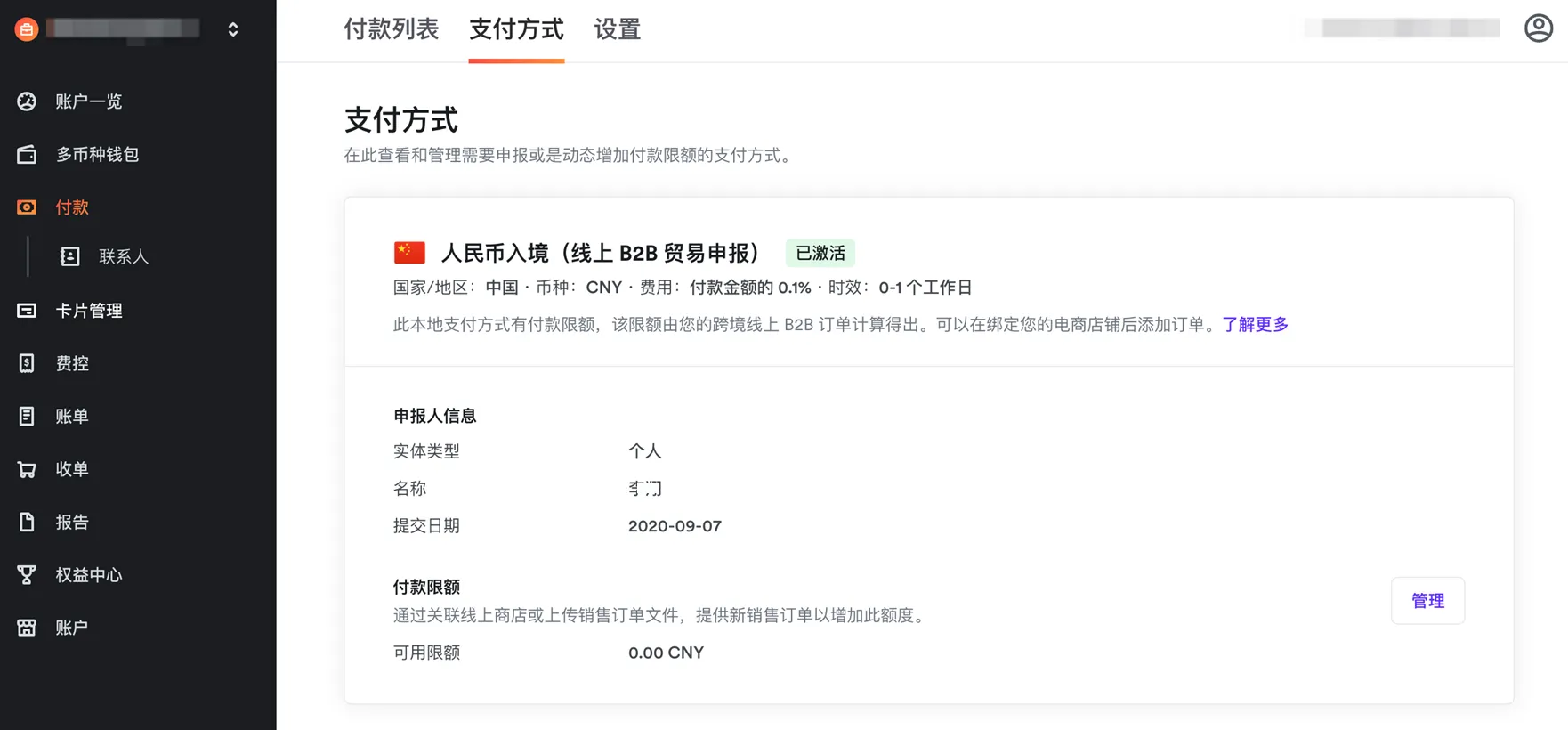Click the Account Overview (账户一览) dashboard icon
The height and width of the screenshot is (730, 1568).
(x=27, y=101)
